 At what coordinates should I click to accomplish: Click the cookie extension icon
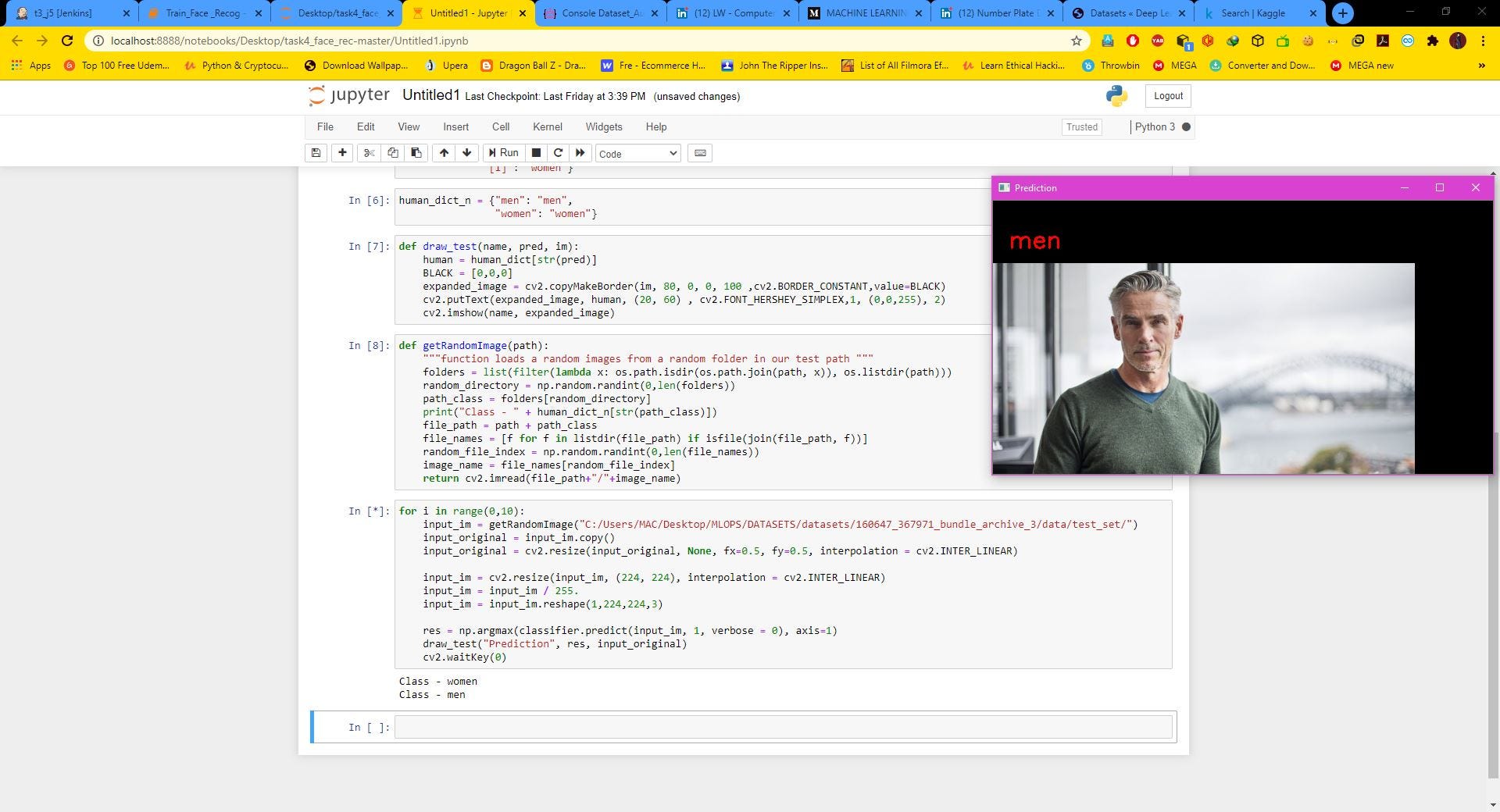click(1308, 41)
